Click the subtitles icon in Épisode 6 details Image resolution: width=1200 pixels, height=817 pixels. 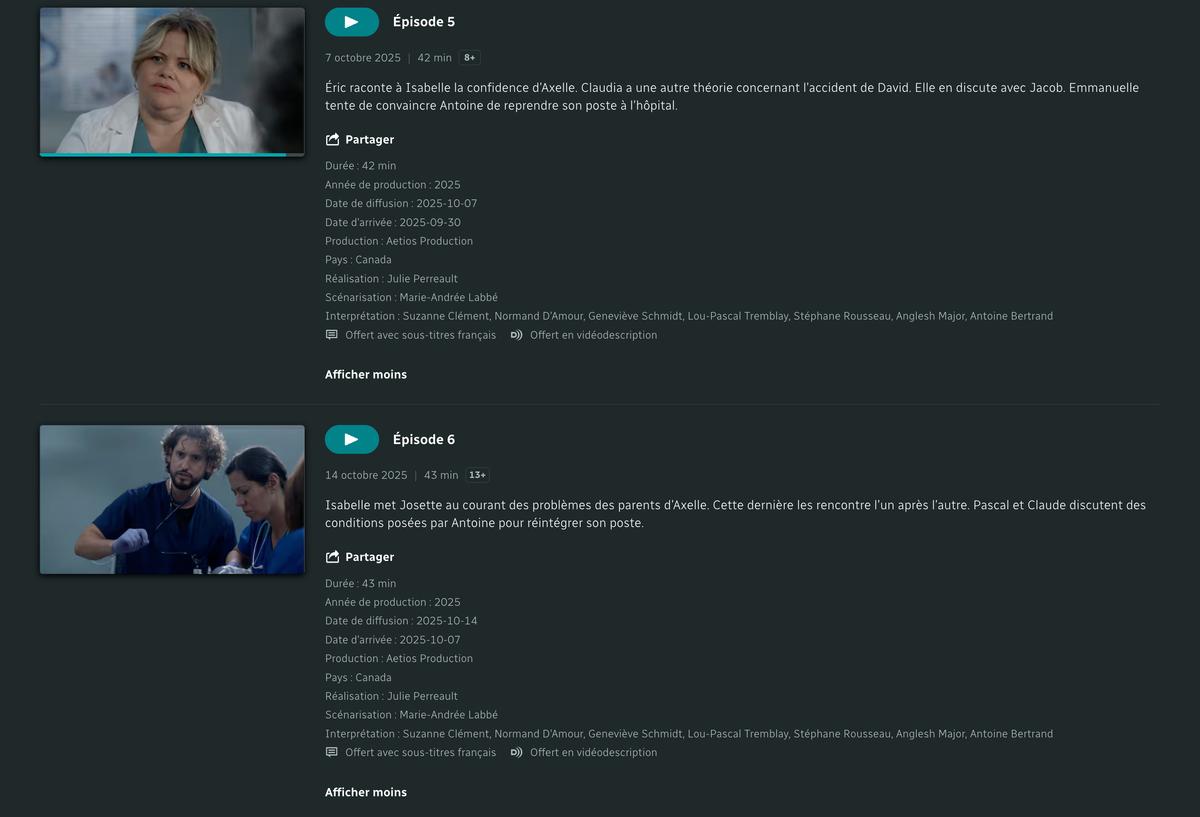pyautogui.click(x=332, y=752)
